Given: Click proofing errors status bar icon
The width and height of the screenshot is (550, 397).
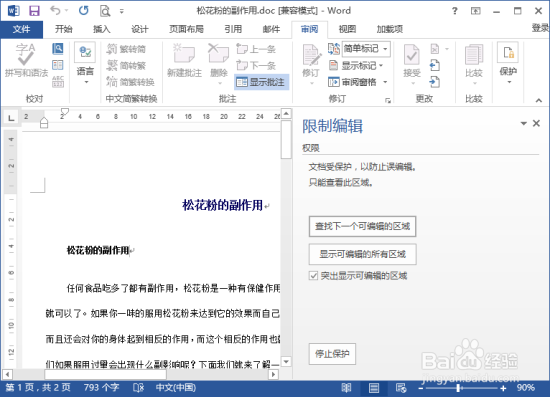Looking at the screenshot, I should coord(139,388).
